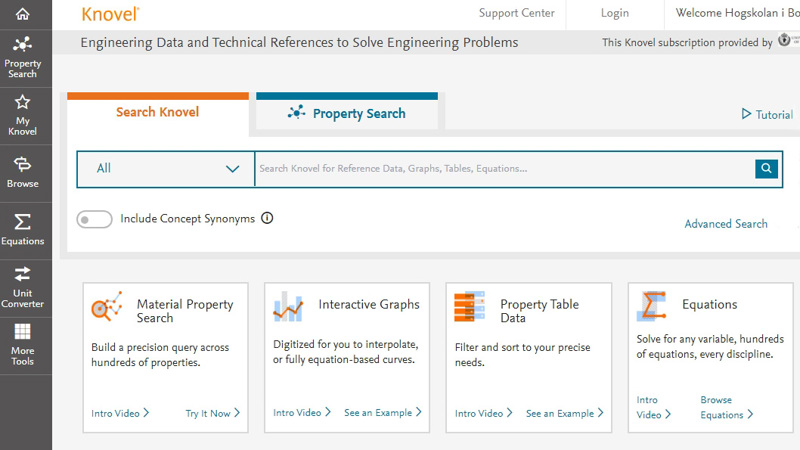Switch to the Property Search tab

(x=347, y=113)
